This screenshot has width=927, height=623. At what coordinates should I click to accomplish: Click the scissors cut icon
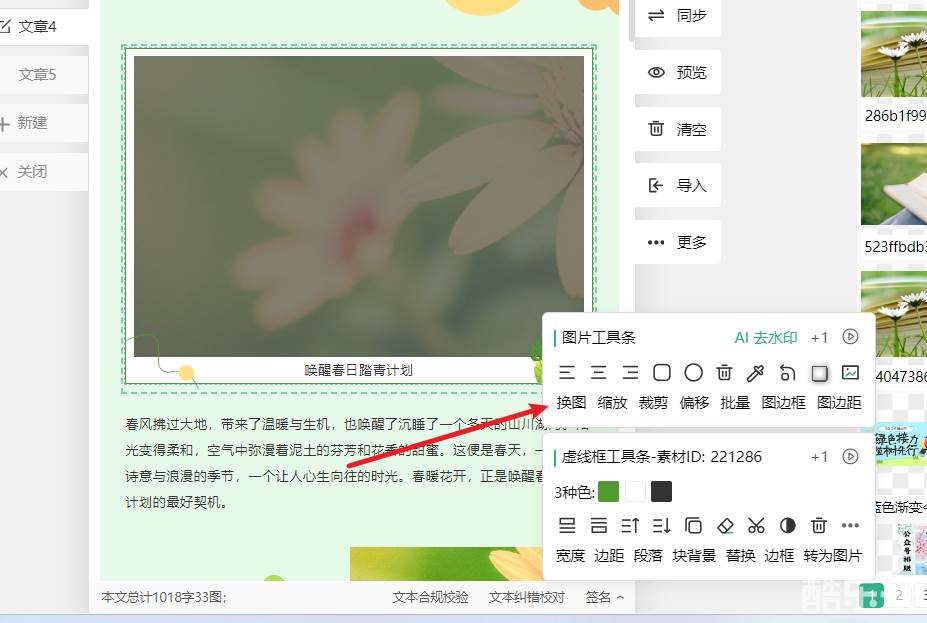point(756,525)
